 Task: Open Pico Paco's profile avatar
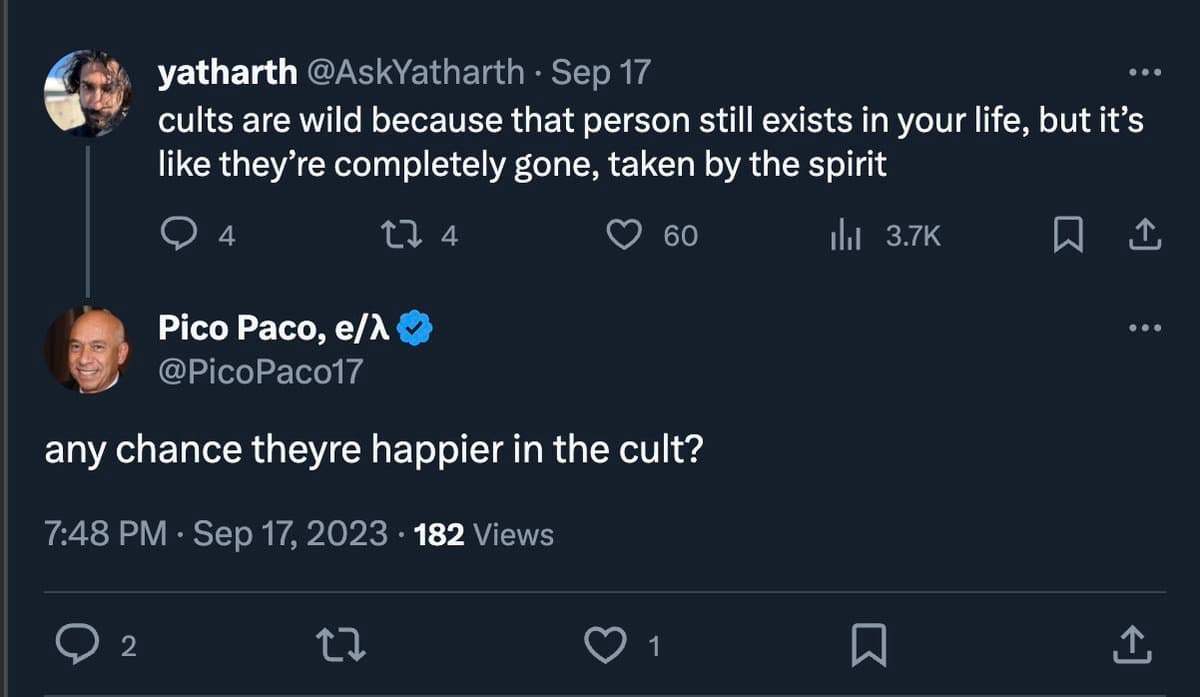pos(88,348)
